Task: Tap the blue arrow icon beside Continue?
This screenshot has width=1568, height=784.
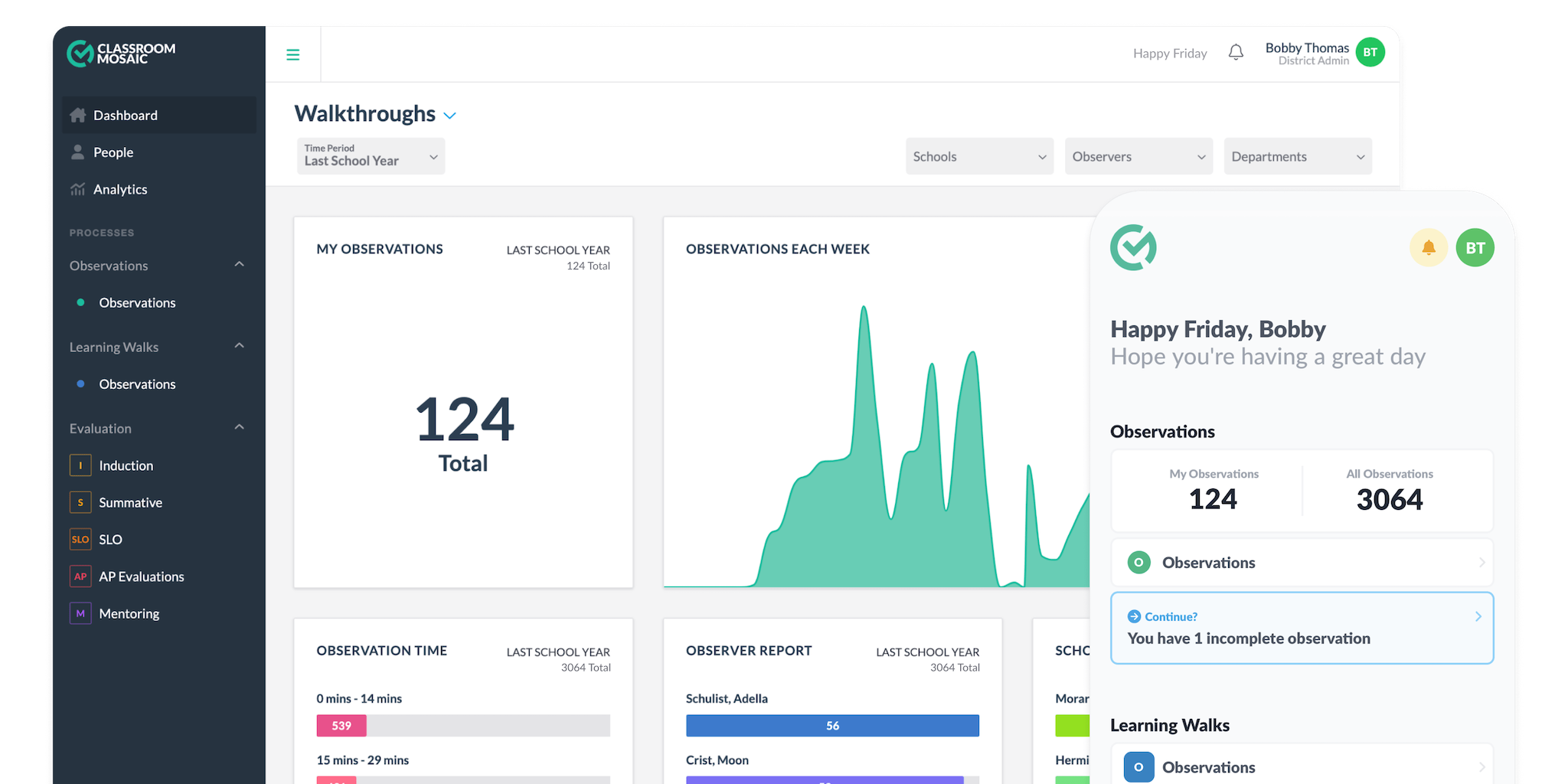Action: 1134,616
